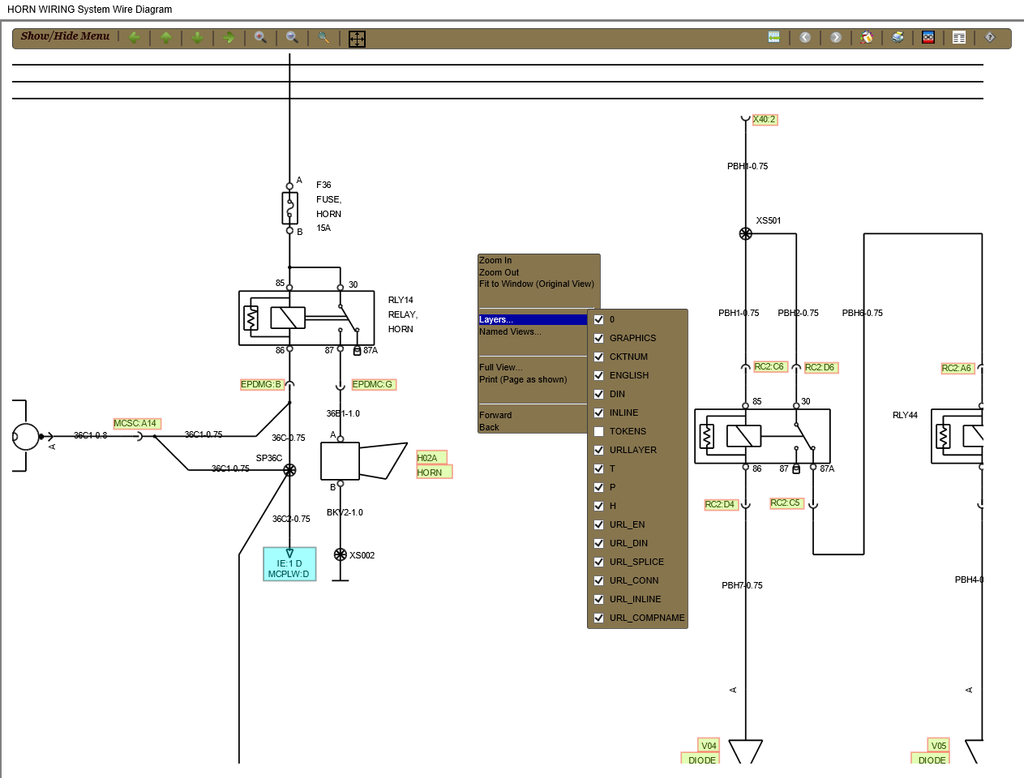This screenshot has height=778, width=1024.
Task: Choose Zoom In from context menu
Action: click(496, 260)
